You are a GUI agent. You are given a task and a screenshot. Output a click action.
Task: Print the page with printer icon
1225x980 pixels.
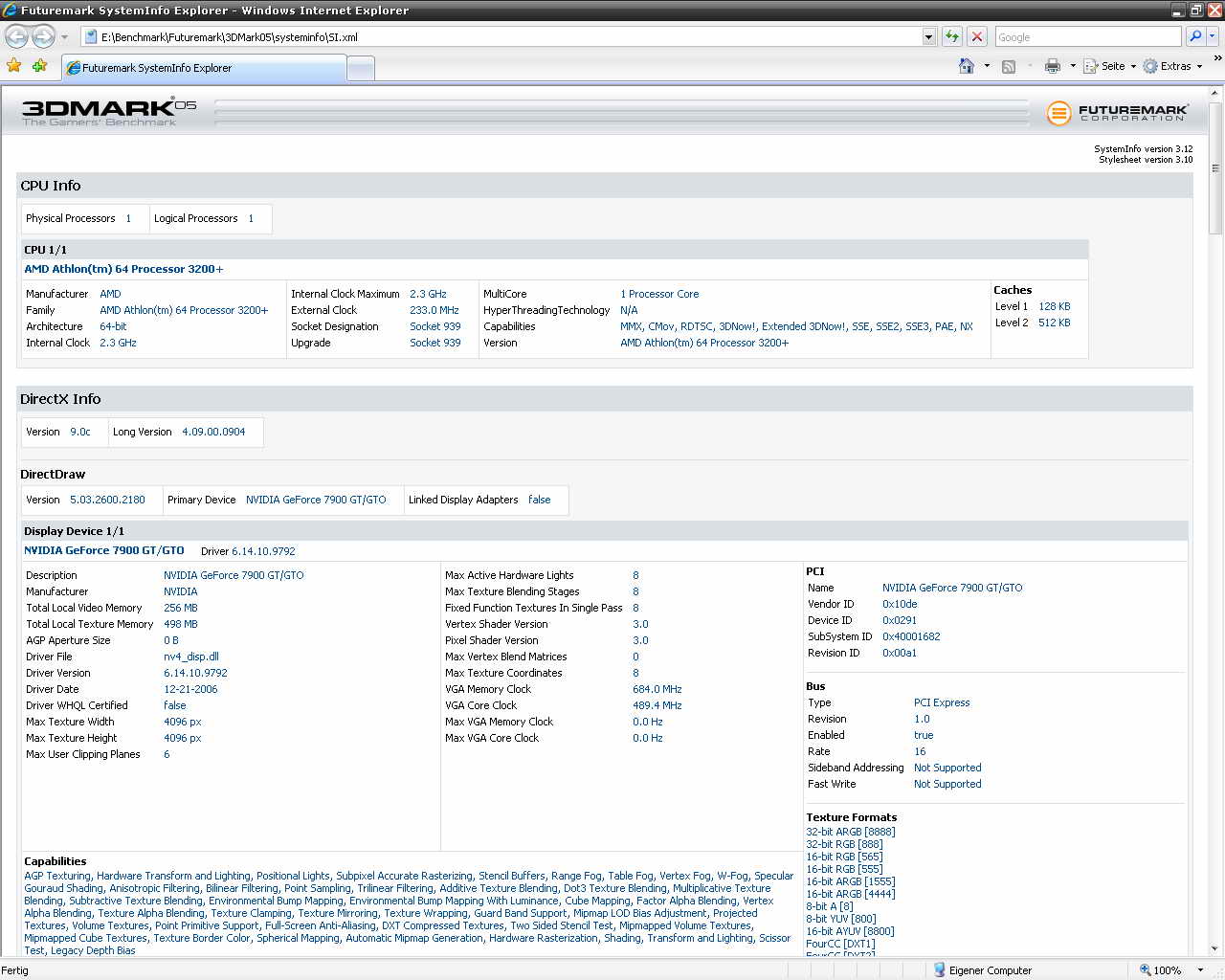(x=1053, y=66)
